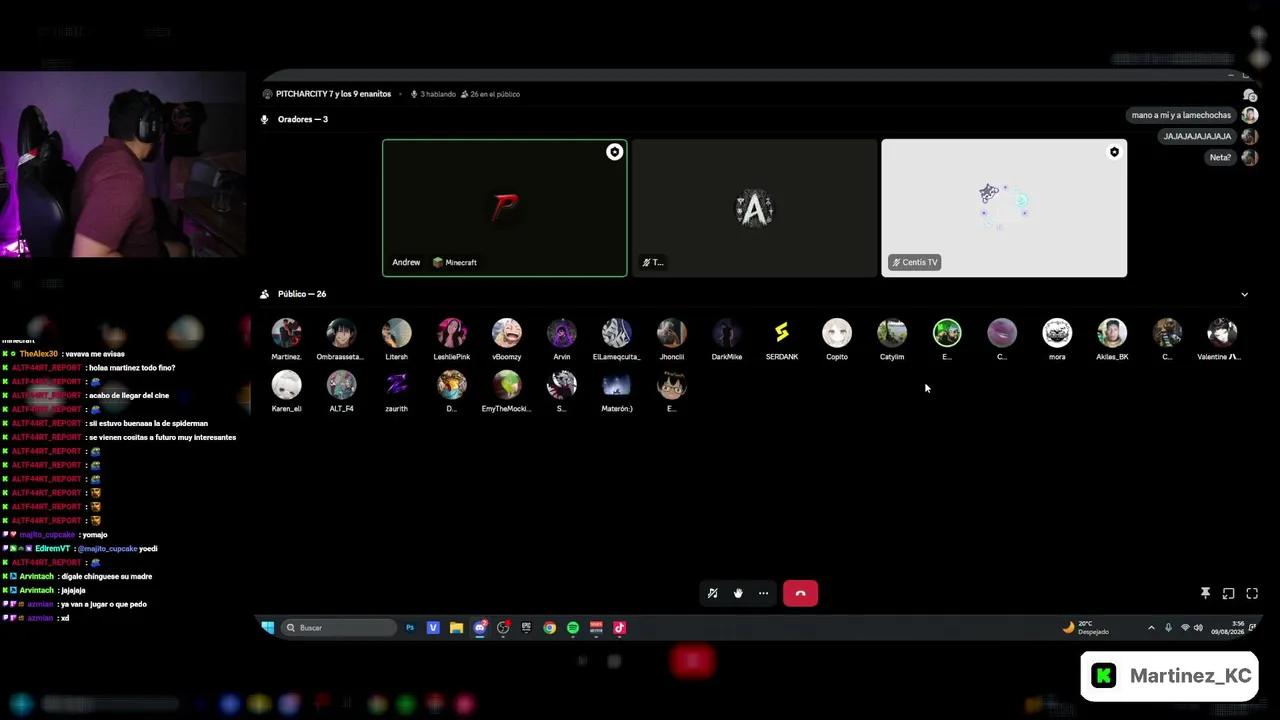This screenshot has width=1280, height=720.
Task: Open File Explorer from the taskbar
Action: click(x=456, y=628)
